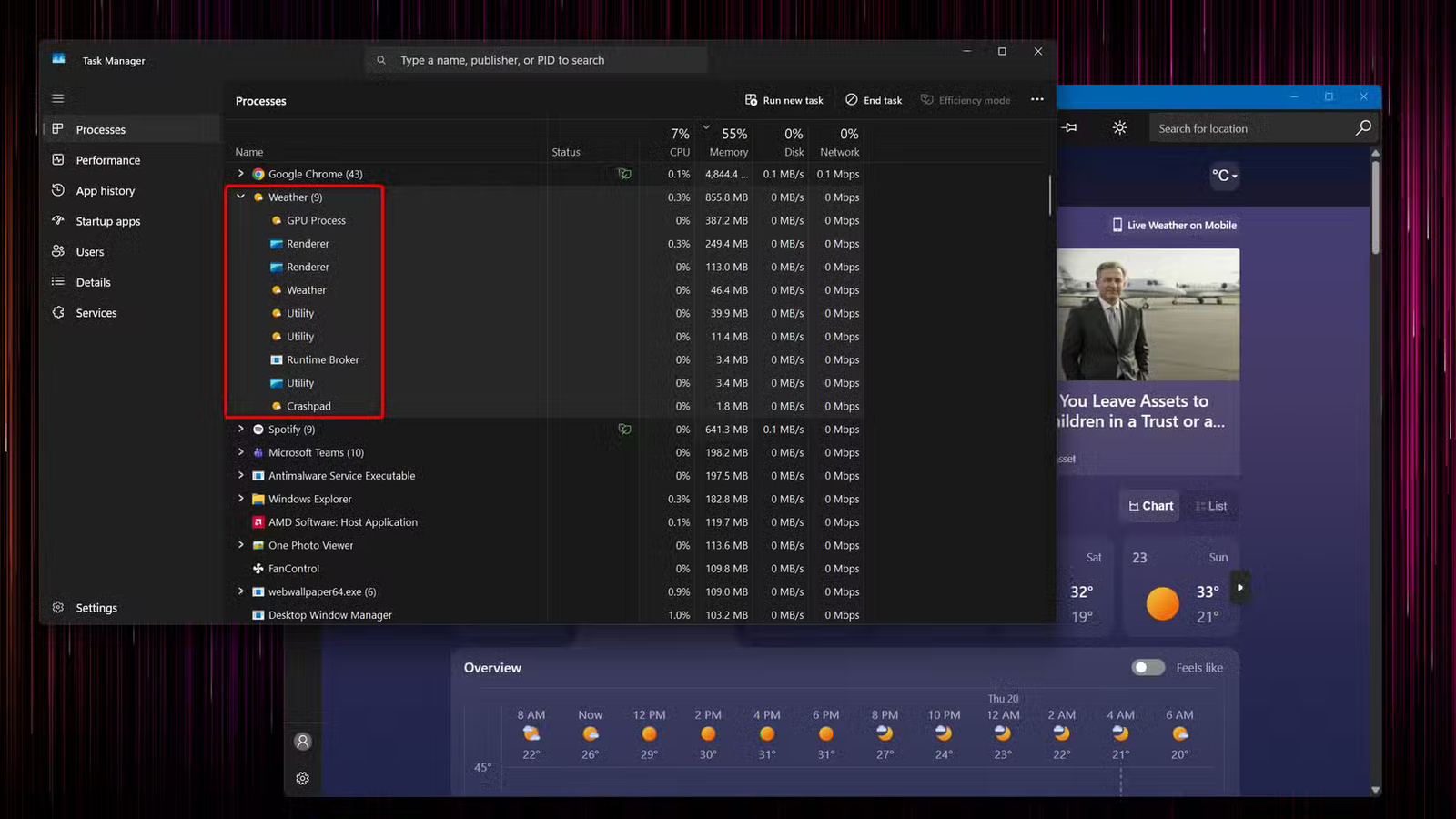Open the °C unit dropdown in Weather

tap(1224, 176)
